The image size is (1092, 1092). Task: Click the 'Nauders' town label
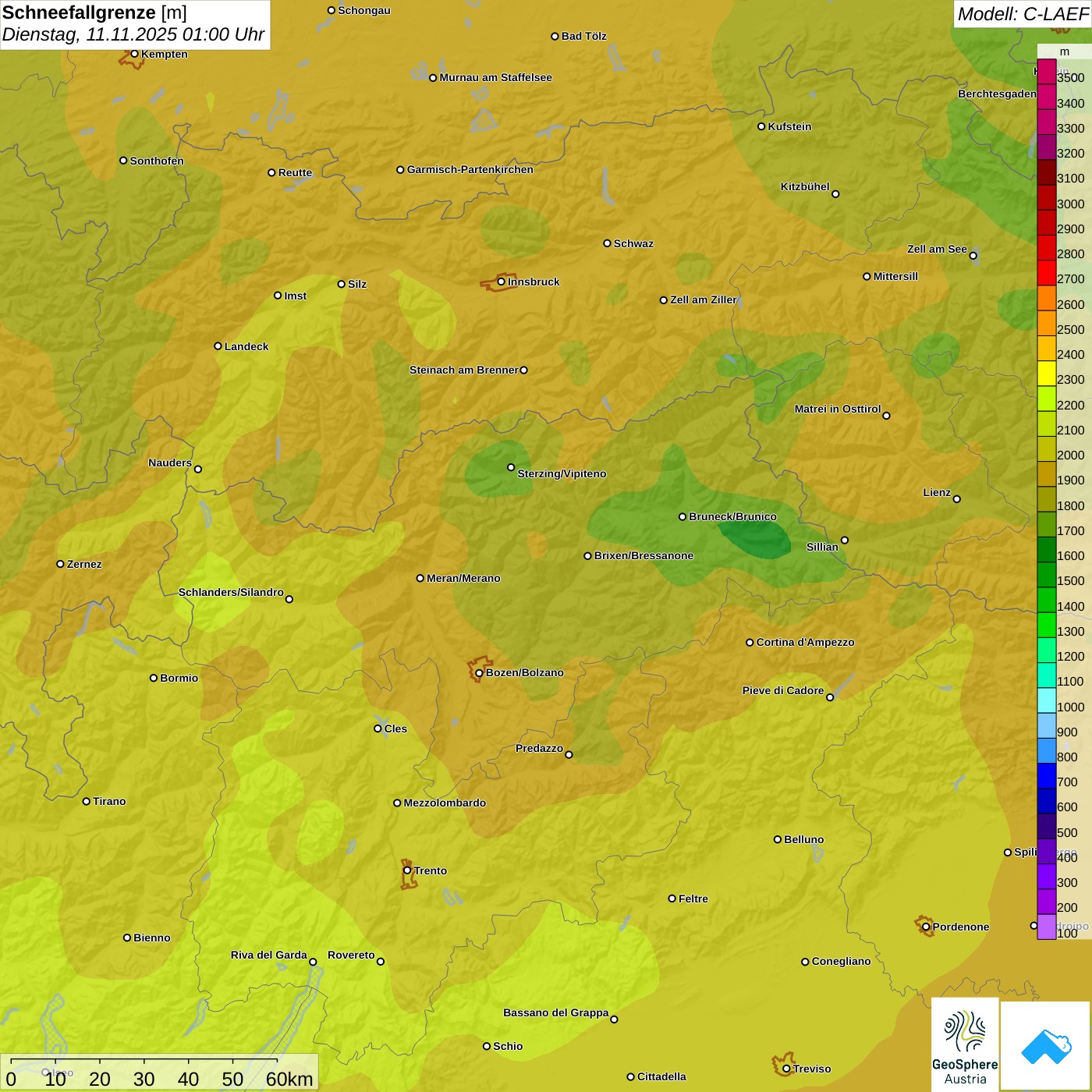(170, 463)
